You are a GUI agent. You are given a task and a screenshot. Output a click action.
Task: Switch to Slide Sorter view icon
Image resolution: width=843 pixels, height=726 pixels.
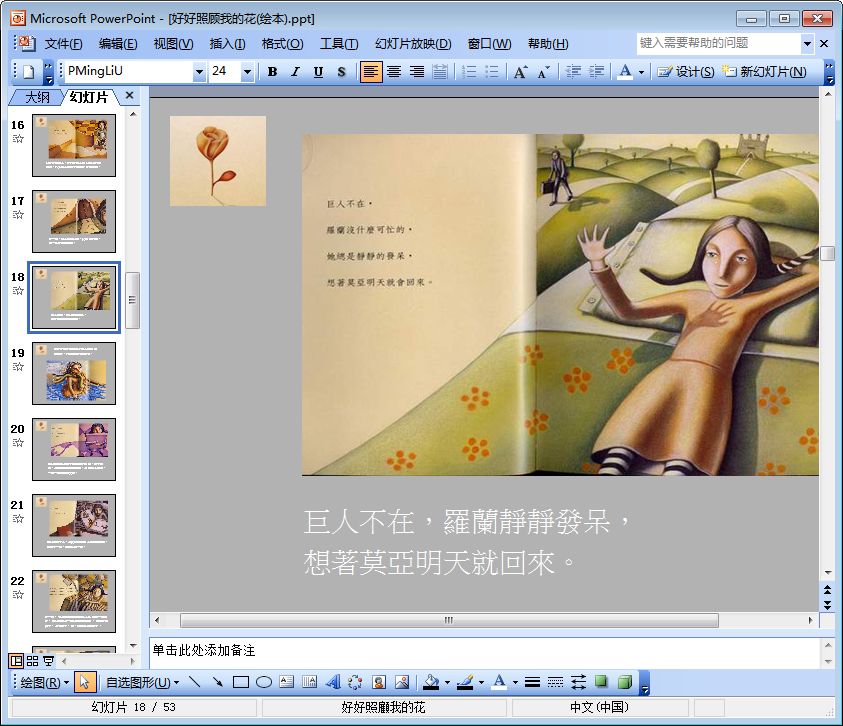point(32,661)
